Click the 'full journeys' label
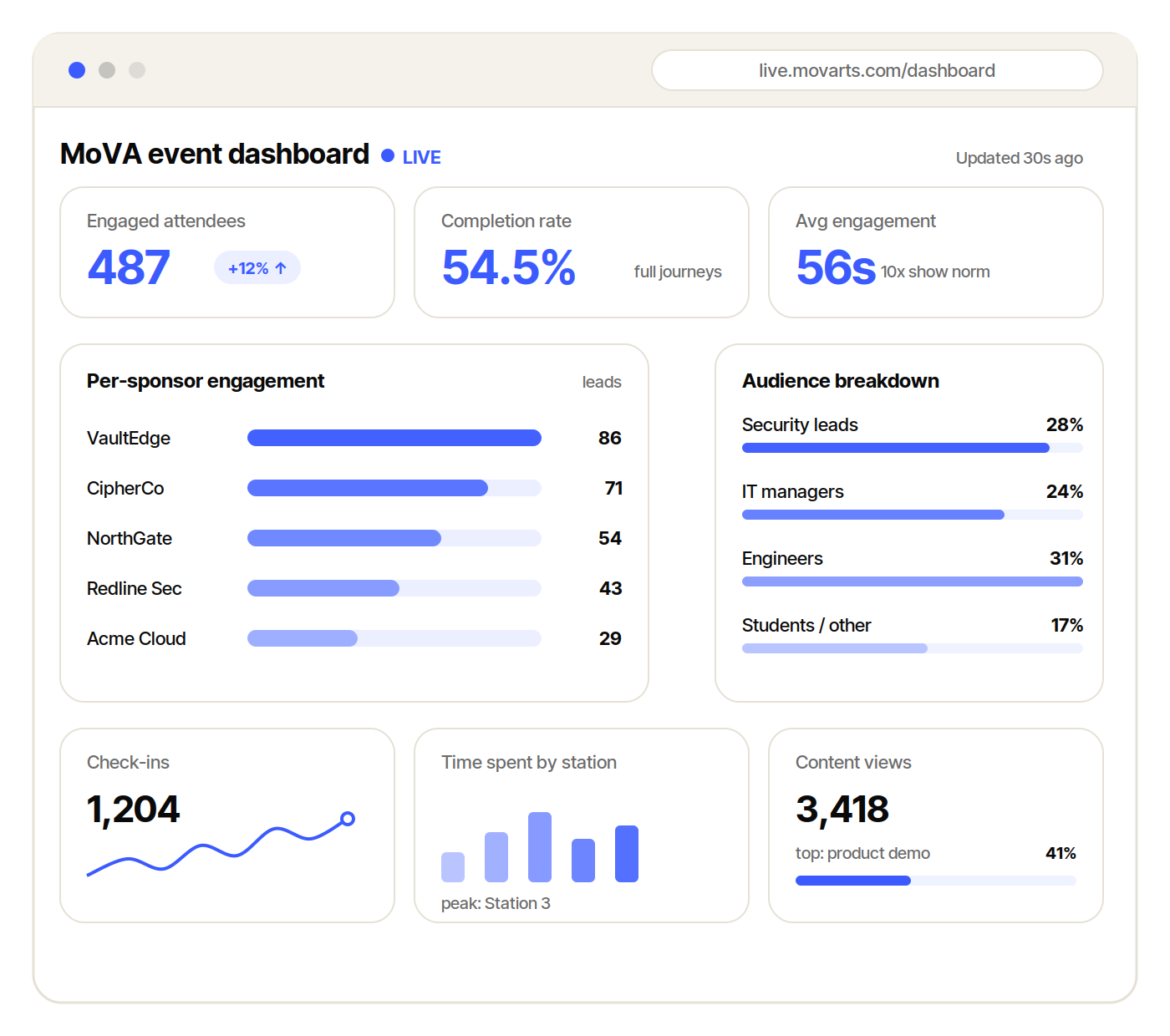This screenshot has width=1170, height=1036. click(678, 272)
